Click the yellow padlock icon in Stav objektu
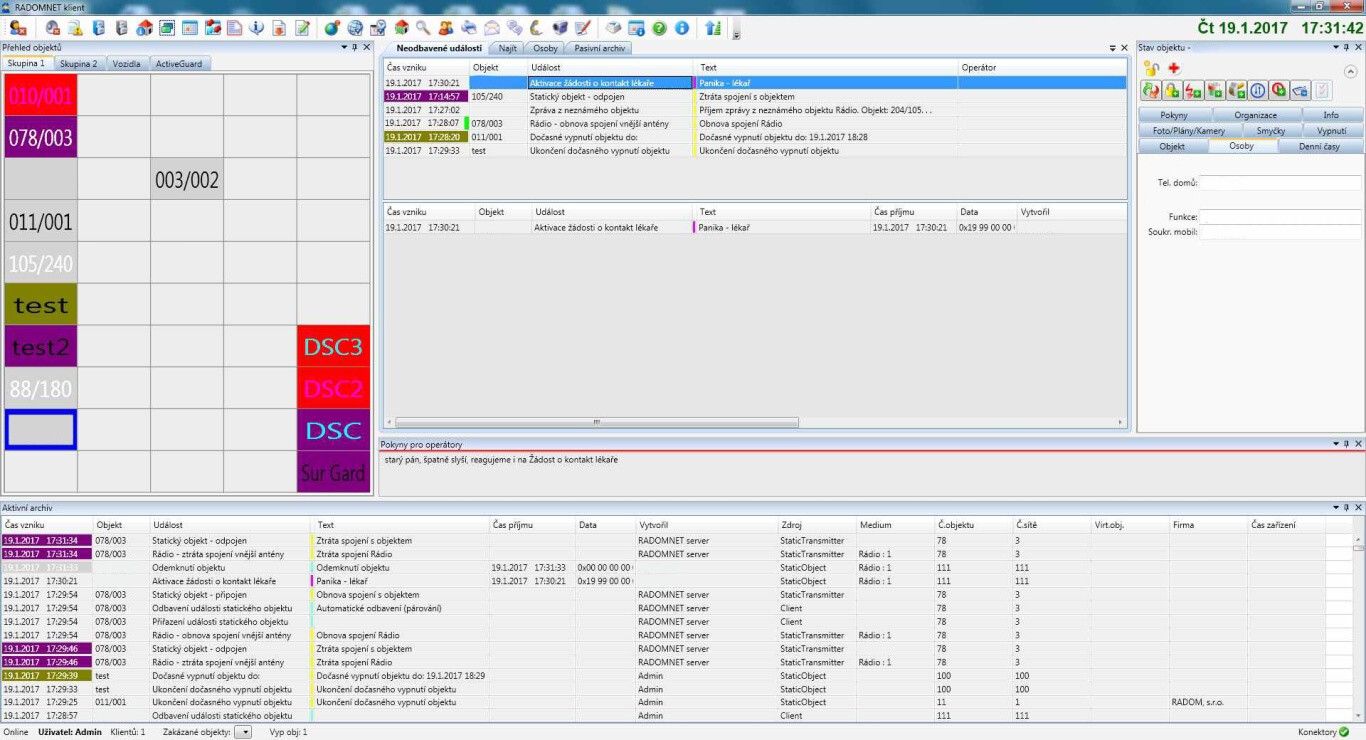The height and width of the screenshot is (740, 1366). (1151, 68)
